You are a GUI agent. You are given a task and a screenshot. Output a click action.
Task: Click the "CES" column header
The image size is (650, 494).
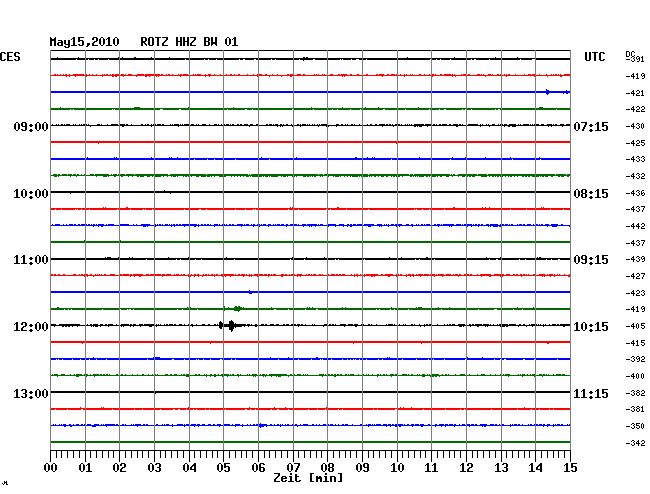(x=10, y=57)
